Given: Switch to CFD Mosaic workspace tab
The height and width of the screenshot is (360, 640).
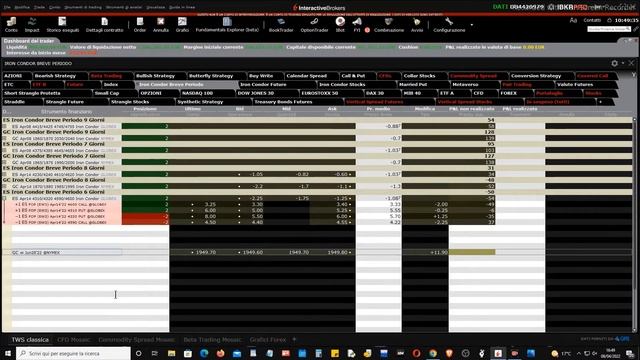Looking at the screenshot, I should [73, 340].
